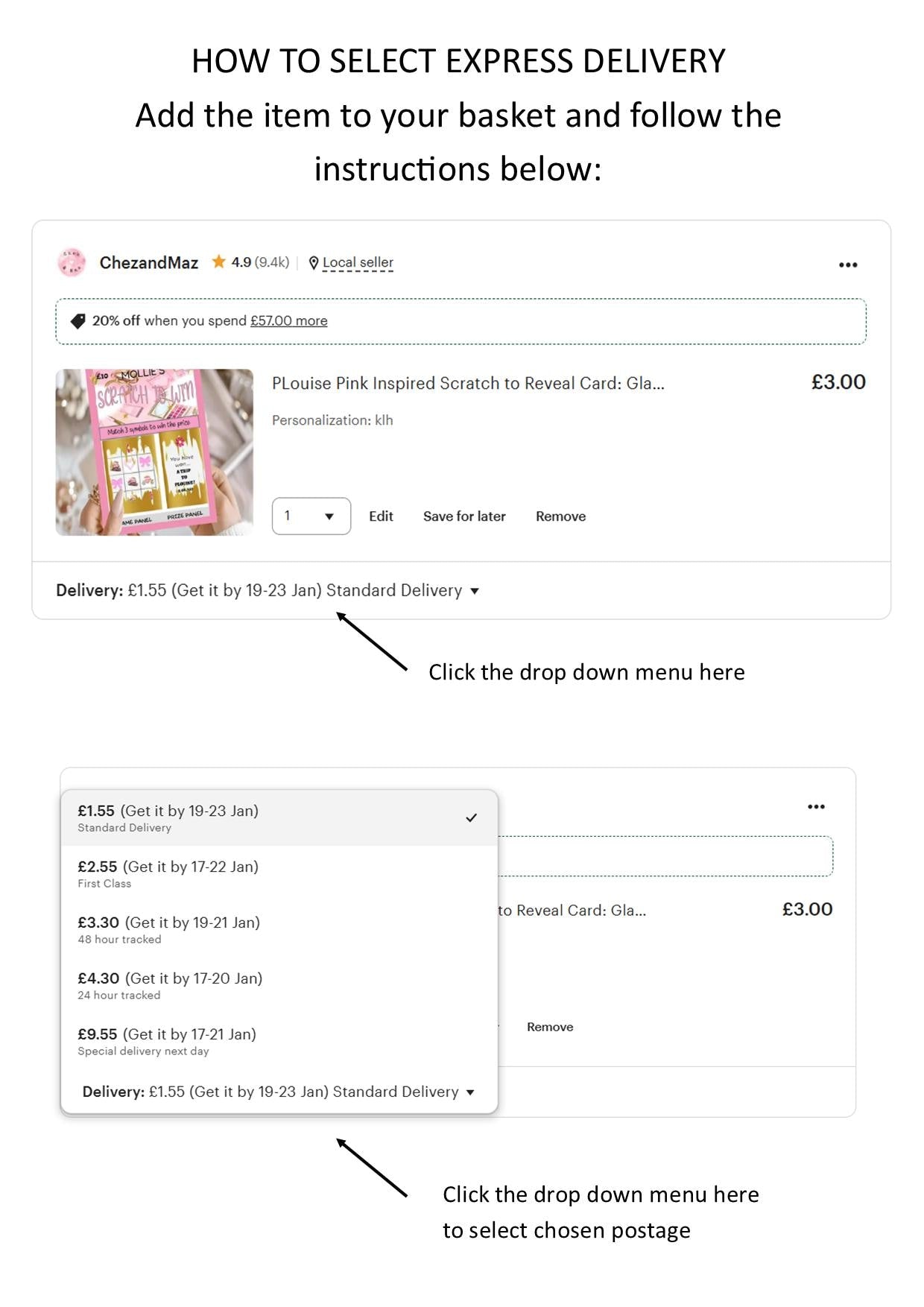The image size is (924, 1307).
Task: Open the three-dot menu in ChezandMaz card
Action: [x=848, y=265]
